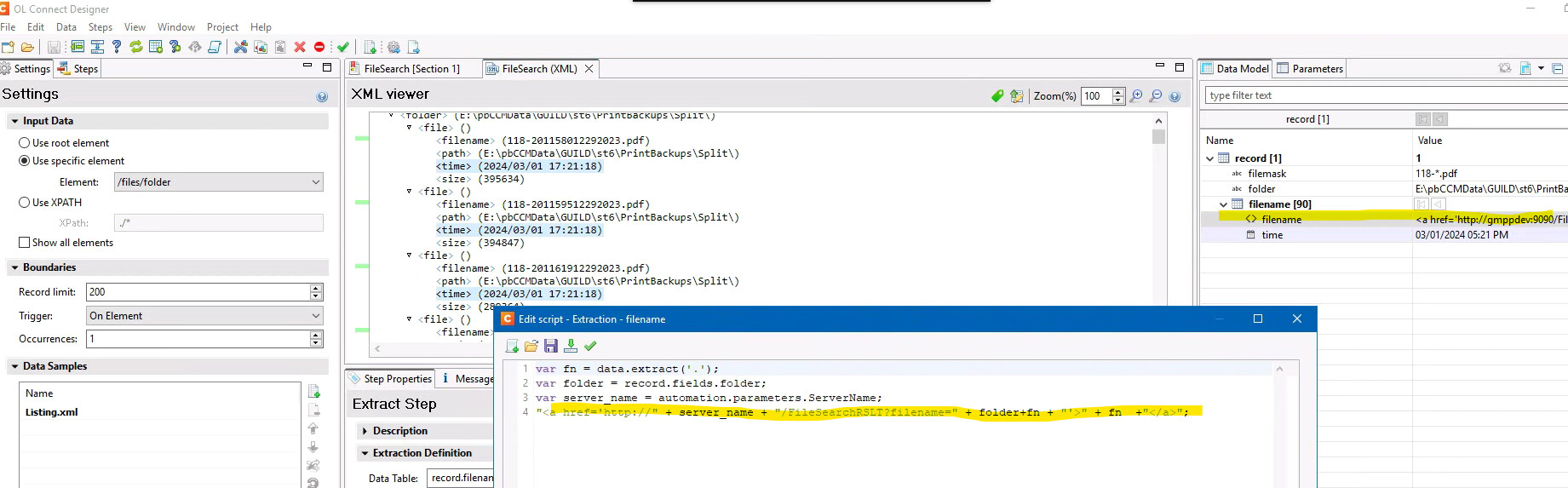Zoom in with XML viewer magnifier plus
This screenshot has width=1568, height=488.
pyautogui.click(x=1136, y=96)
